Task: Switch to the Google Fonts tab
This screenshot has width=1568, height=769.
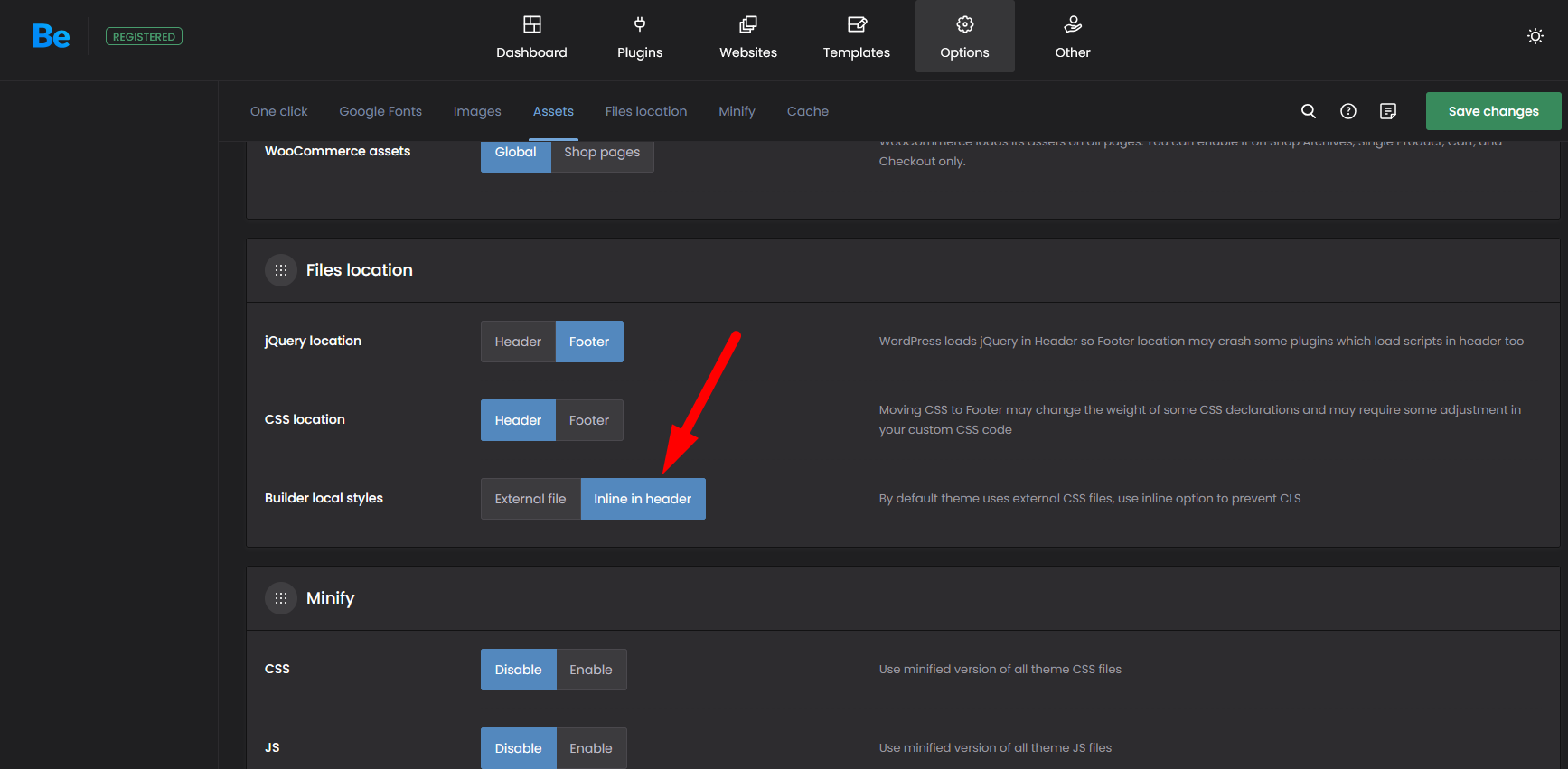Action: click(380, 111)
